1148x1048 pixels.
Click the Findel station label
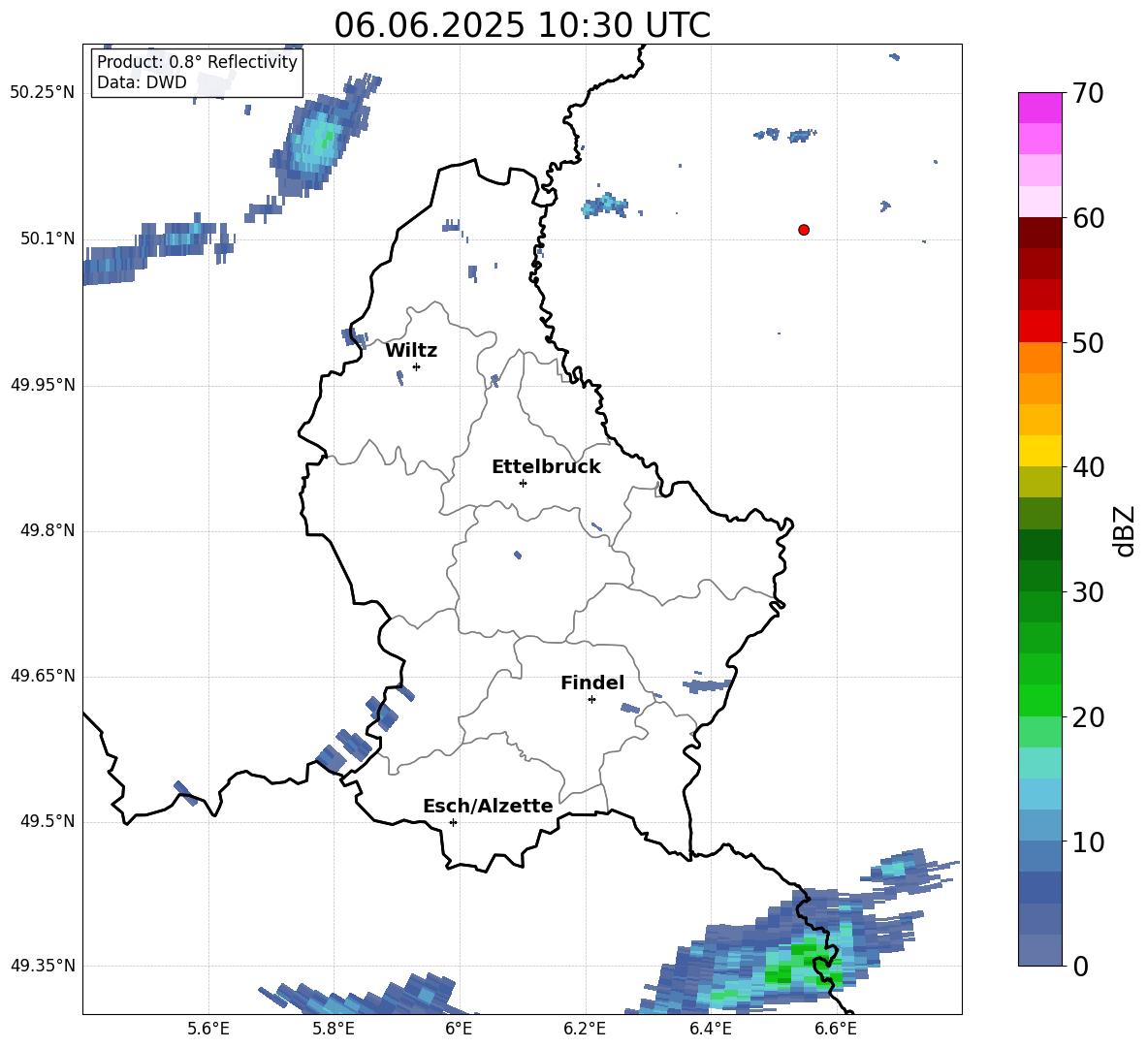point(592,683)
